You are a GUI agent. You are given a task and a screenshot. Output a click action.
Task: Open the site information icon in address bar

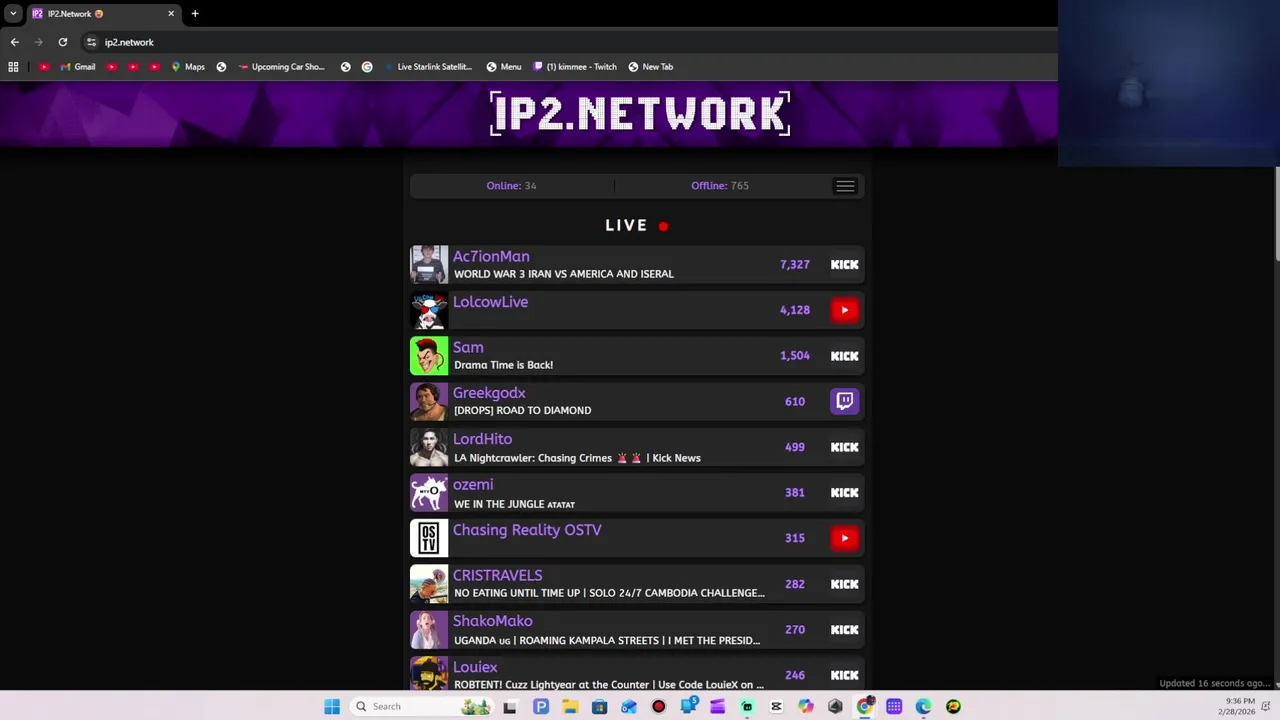pos(91,42)
